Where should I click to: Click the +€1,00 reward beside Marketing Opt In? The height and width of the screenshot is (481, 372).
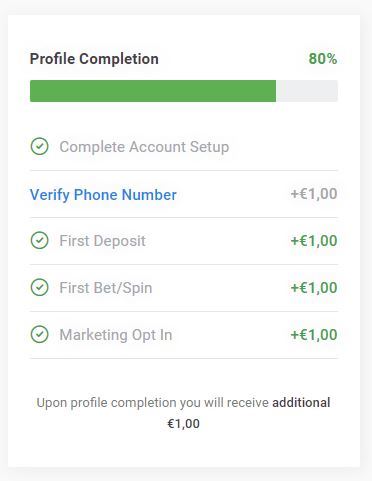(x=314, y=335)
